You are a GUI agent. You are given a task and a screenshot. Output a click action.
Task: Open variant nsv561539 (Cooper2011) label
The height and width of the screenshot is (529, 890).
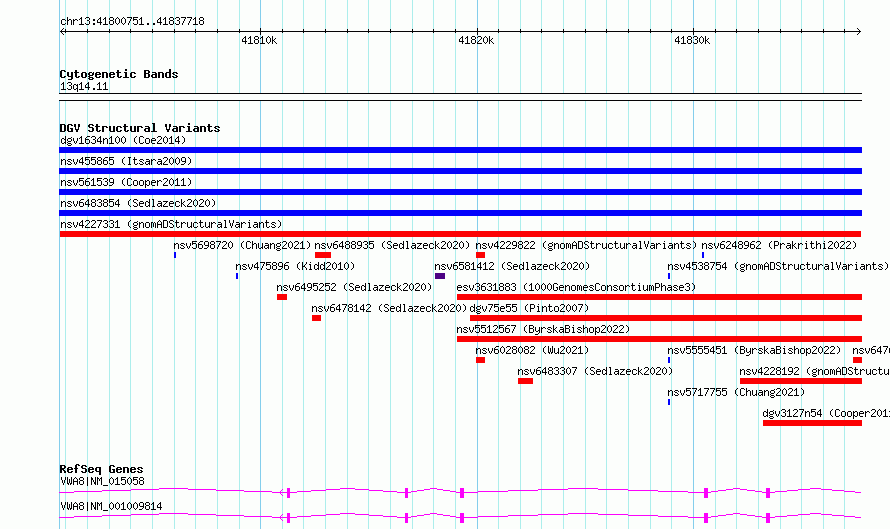[126, 182]
